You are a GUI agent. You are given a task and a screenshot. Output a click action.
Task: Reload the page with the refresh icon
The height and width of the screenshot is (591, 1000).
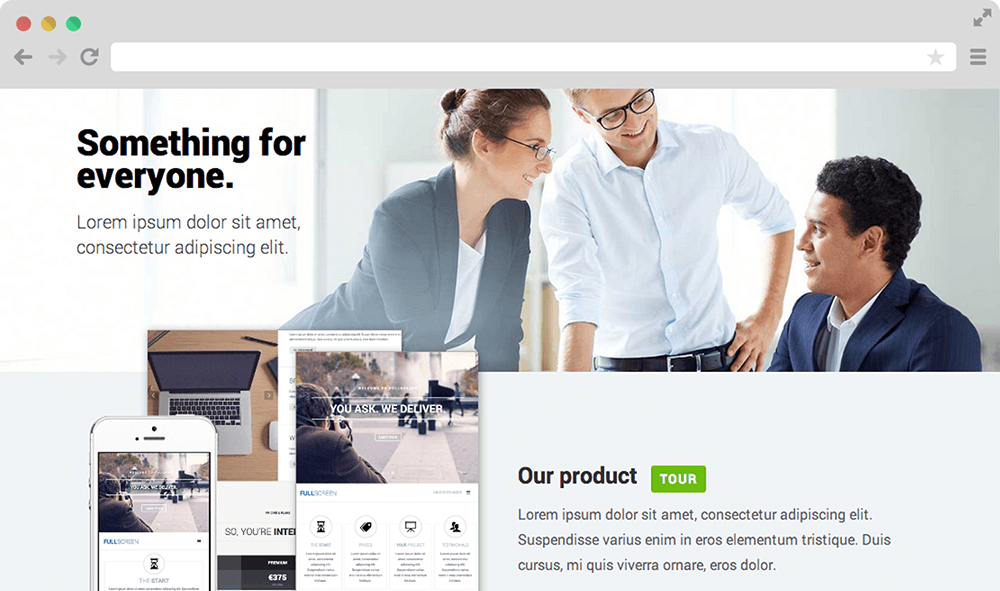click(89, 57)
